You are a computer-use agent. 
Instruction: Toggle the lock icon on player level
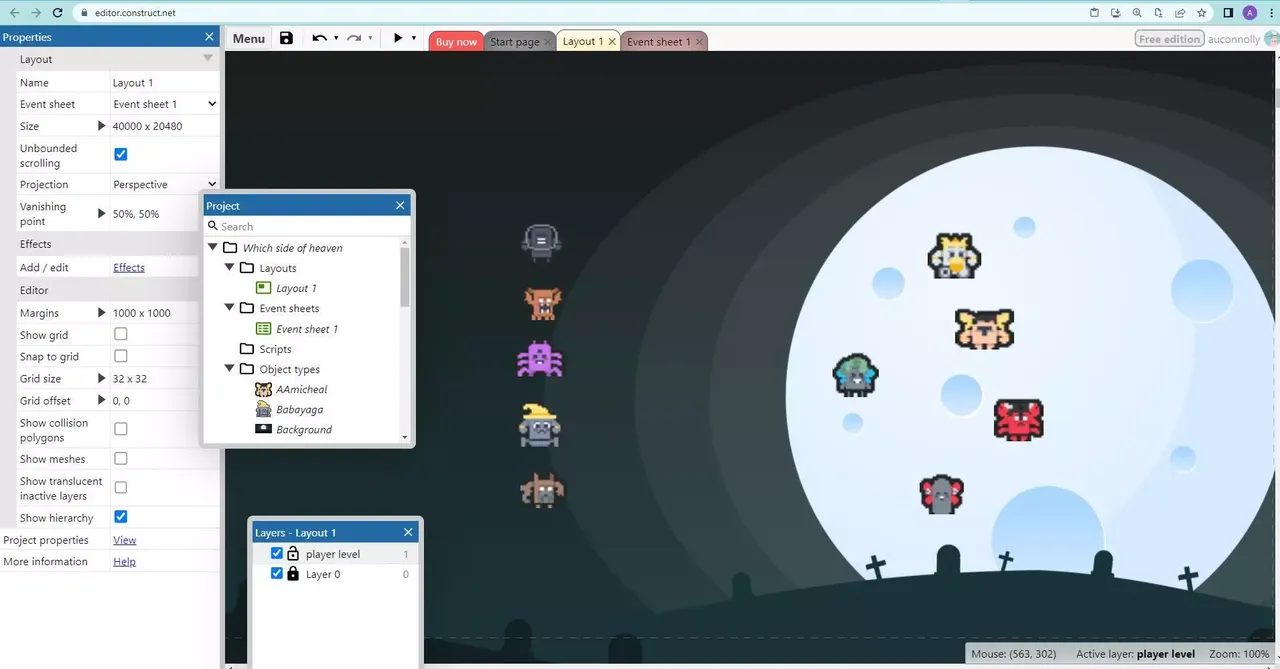(x=293, y=553)
